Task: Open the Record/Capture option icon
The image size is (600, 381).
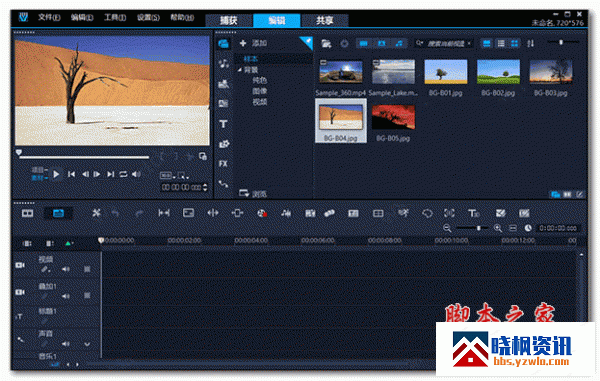Action: tap(262, 213)
